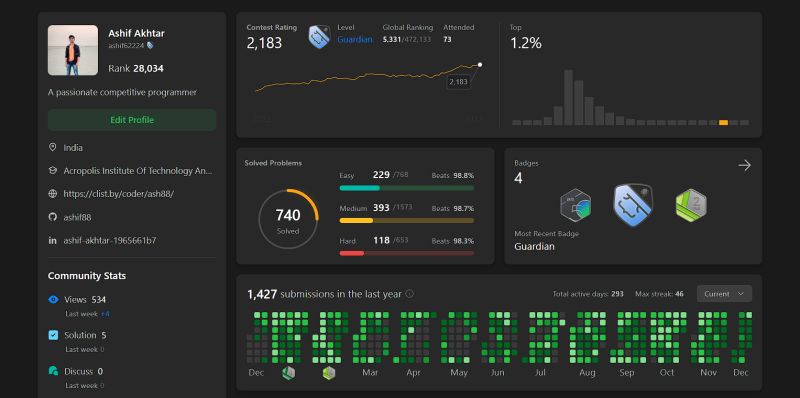Click the Discuss chat icon in Community Stats
The image size is (800, 398).
(x=53, y=371)
